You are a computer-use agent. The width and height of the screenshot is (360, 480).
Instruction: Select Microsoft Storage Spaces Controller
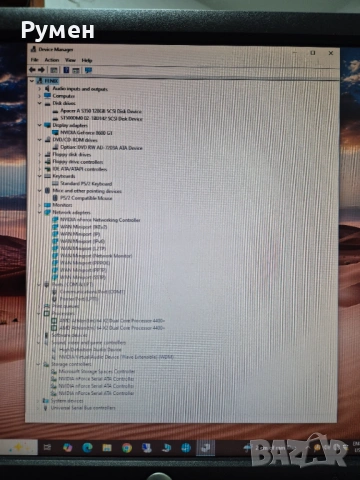pyautogui.click(x=97, y=371)
